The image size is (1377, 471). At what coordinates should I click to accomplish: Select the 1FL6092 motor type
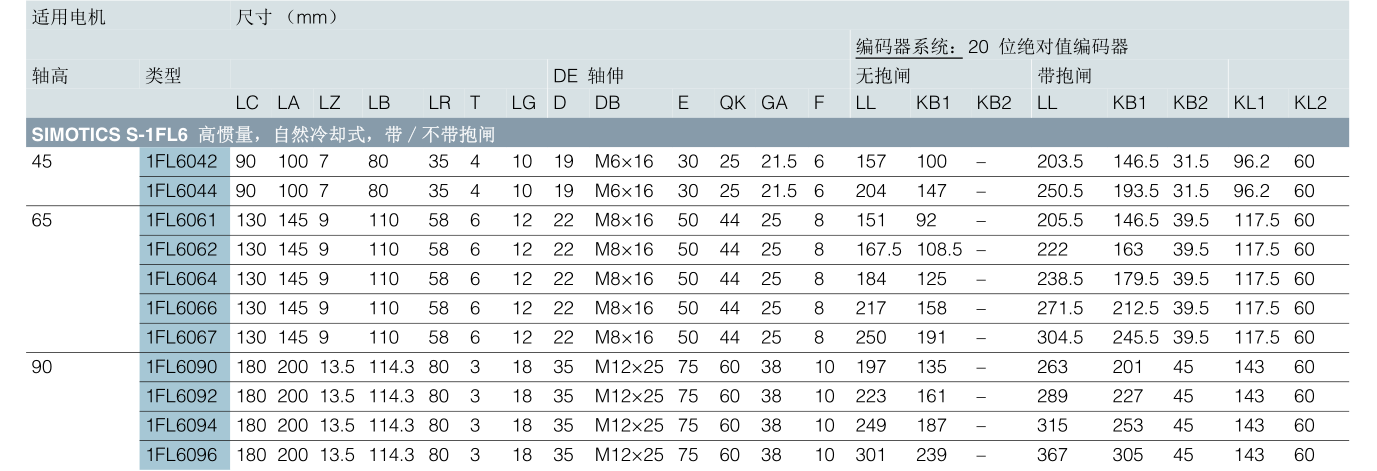185,396
